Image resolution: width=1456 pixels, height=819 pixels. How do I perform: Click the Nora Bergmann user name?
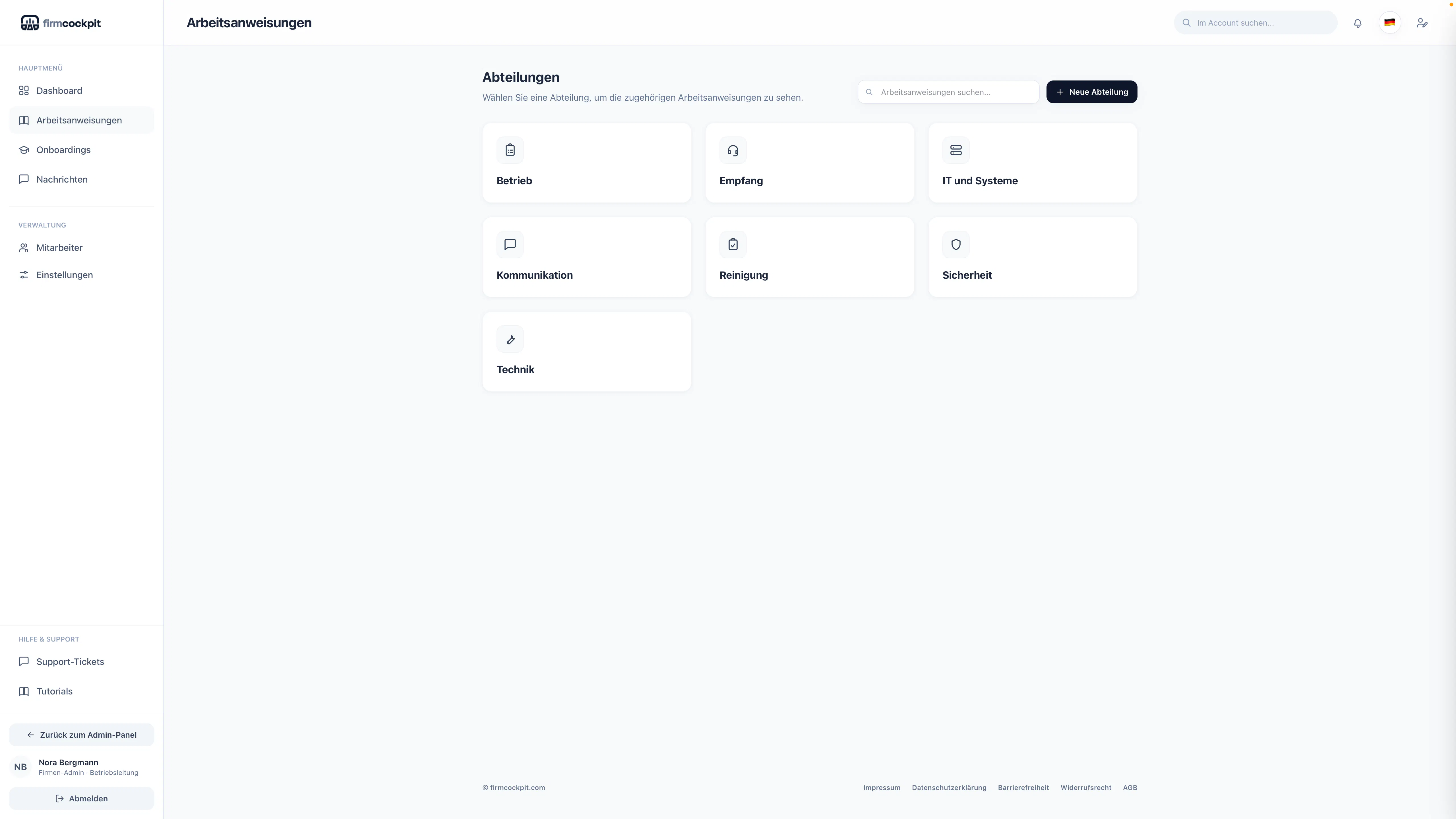[x=68, y=762]
